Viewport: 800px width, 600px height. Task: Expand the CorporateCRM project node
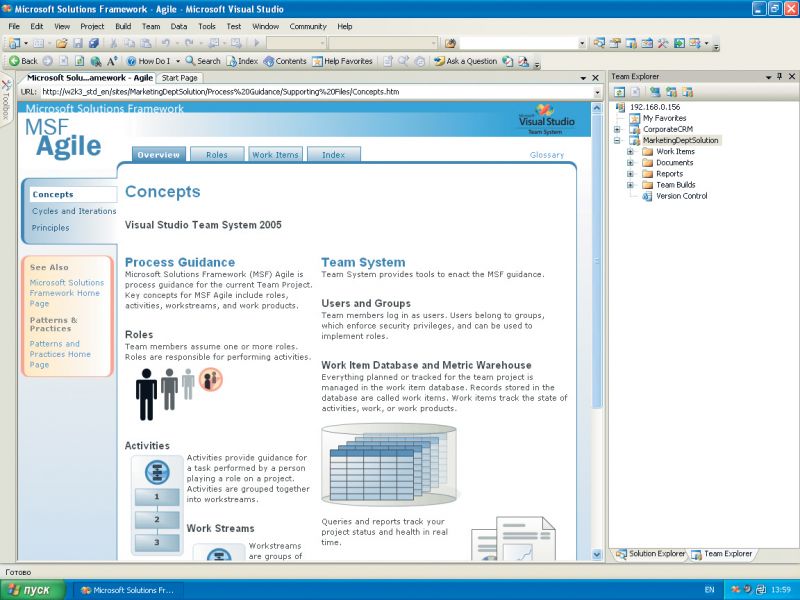point(617,129)
